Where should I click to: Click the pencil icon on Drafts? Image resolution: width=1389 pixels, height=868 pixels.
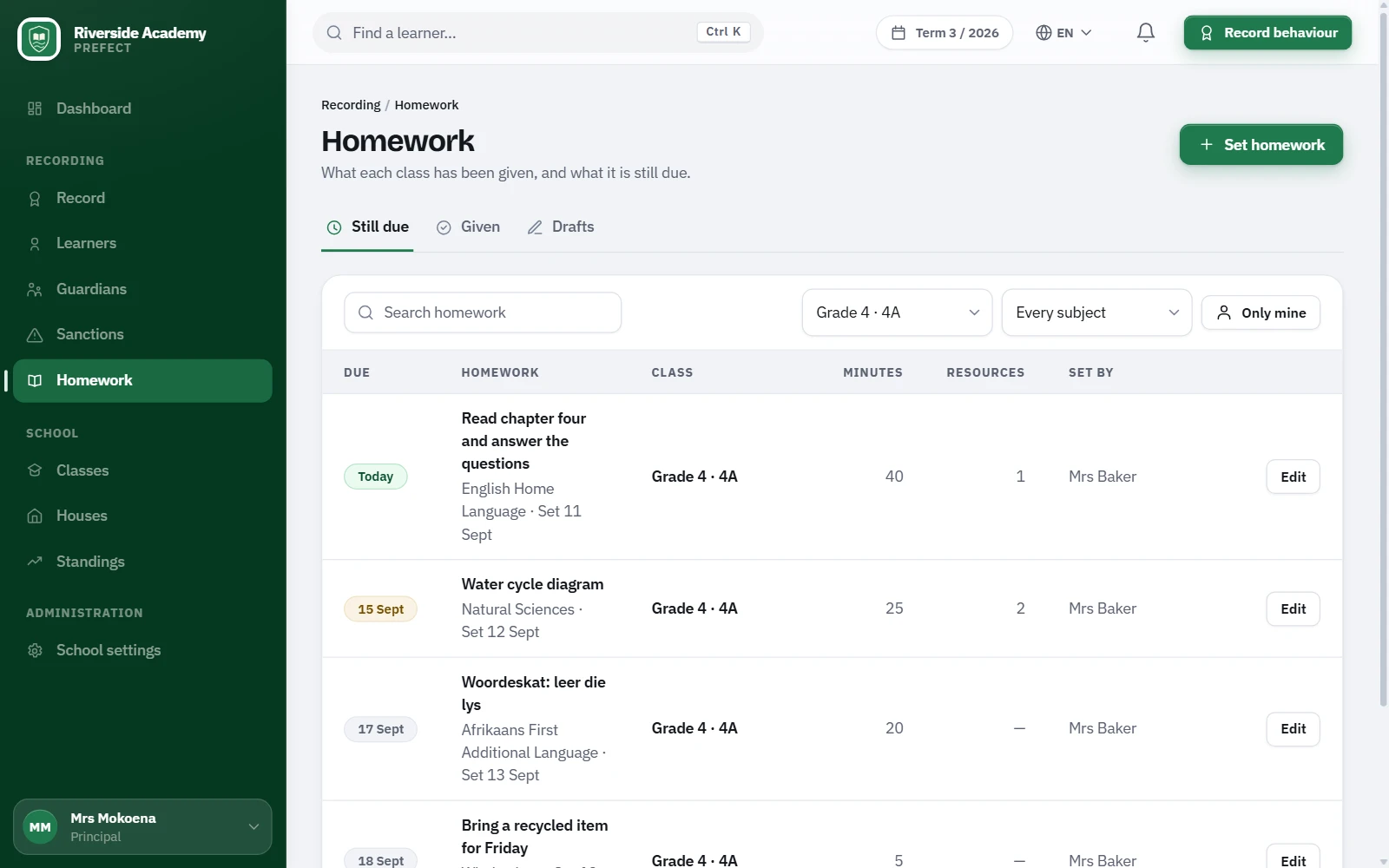(535, 227)
